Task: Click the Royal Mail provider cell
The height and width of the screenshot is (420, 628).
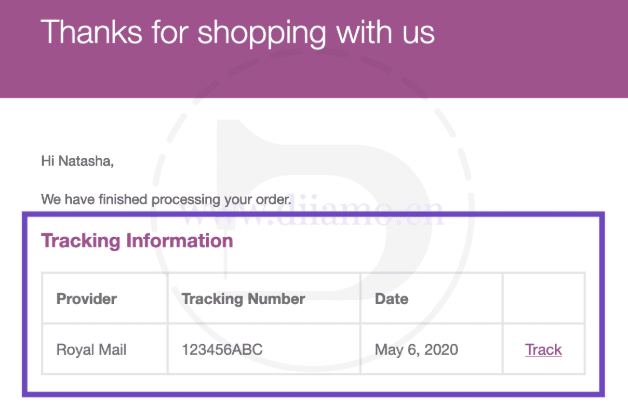Action: tap(91, 350)
